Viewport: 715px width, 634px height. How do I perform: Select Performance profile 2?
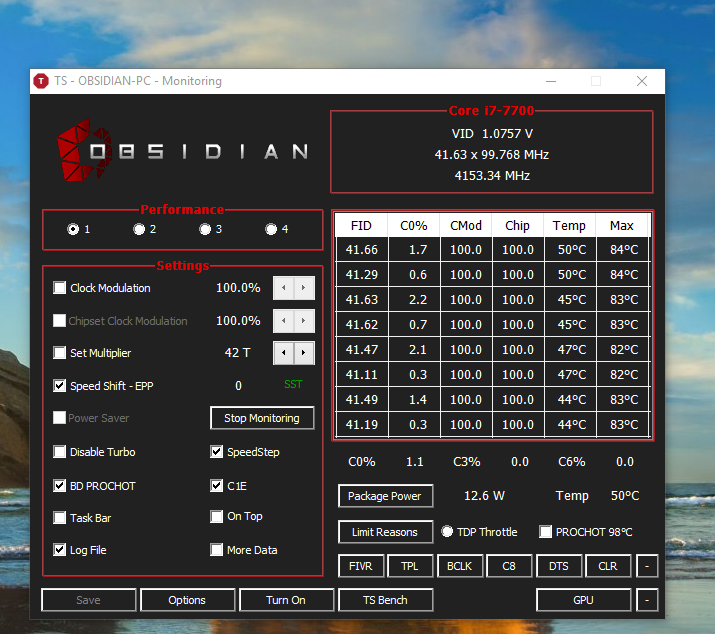tap(139, 229)
